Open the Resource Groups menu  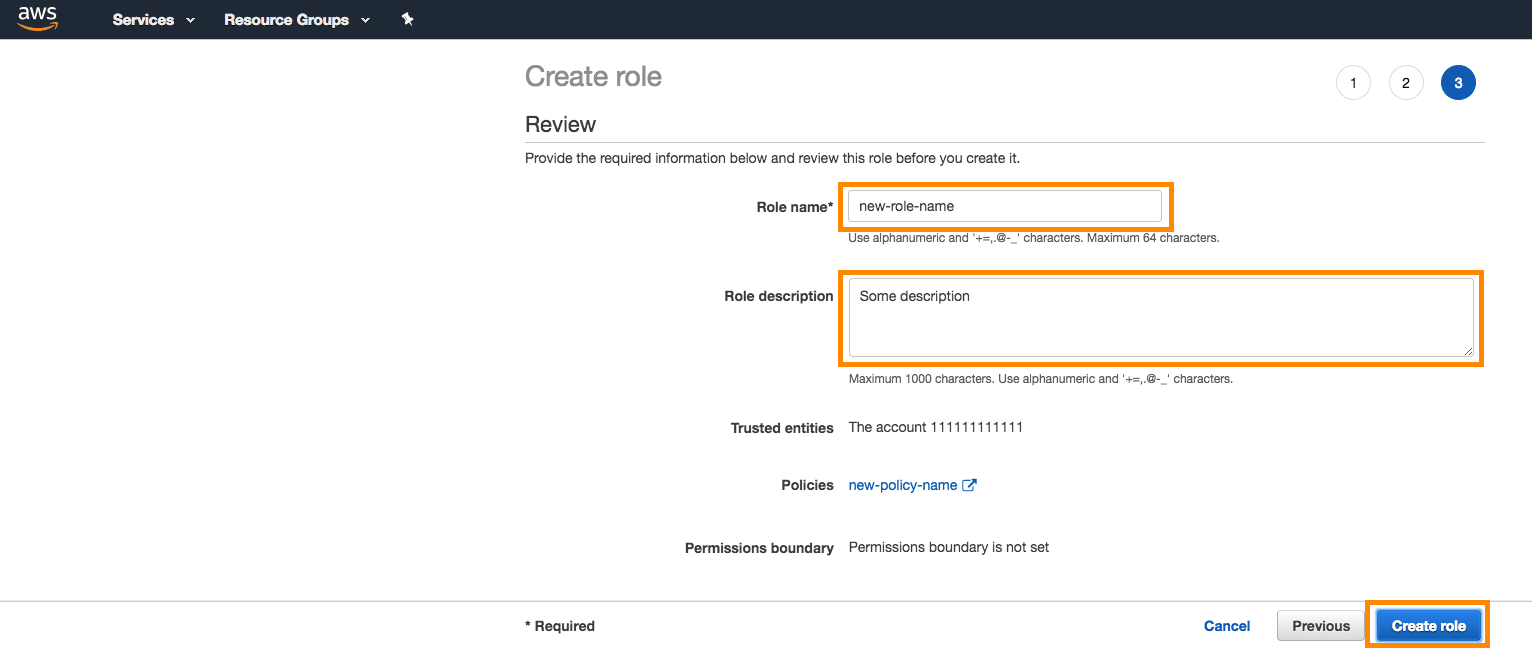point(286,20)
